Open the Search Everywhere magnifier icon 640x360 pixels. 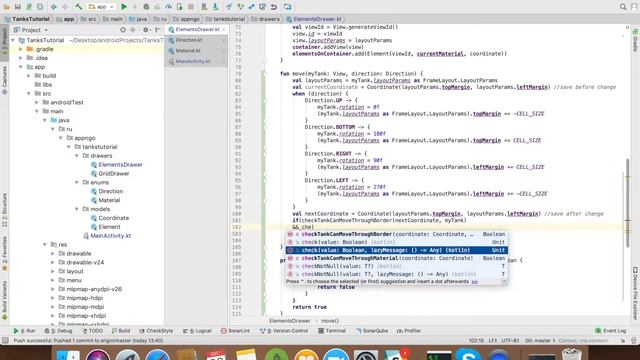click(623, 7)
